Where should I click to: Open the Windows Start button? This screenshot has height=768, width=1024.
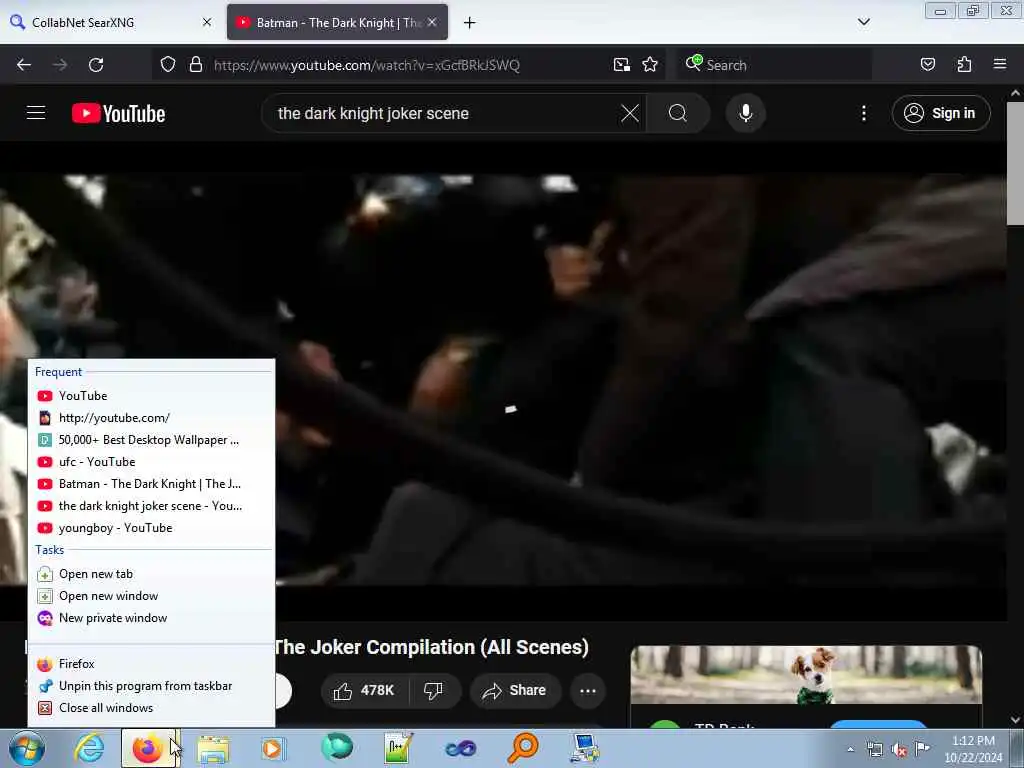(27, 748)
